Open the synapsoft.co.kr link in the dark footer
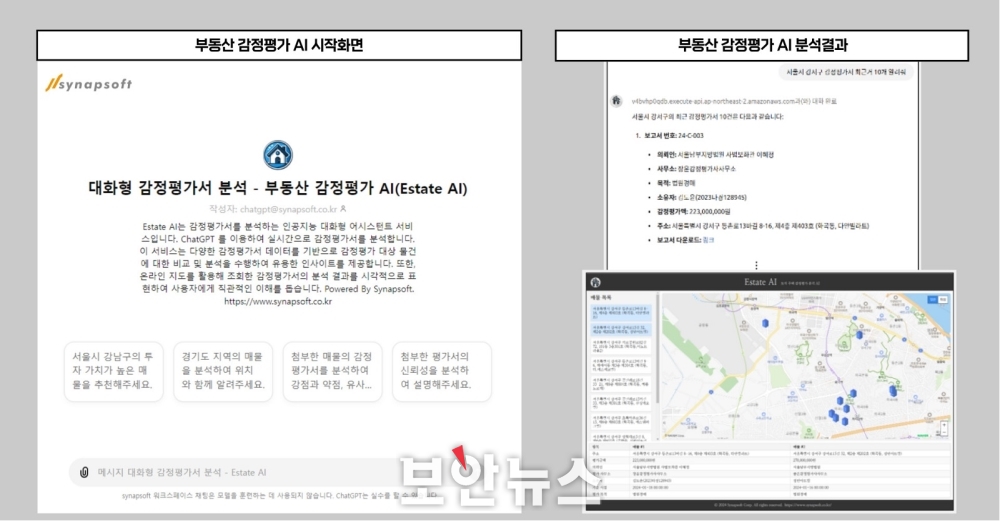1000x521 pixels. point(807,505)
